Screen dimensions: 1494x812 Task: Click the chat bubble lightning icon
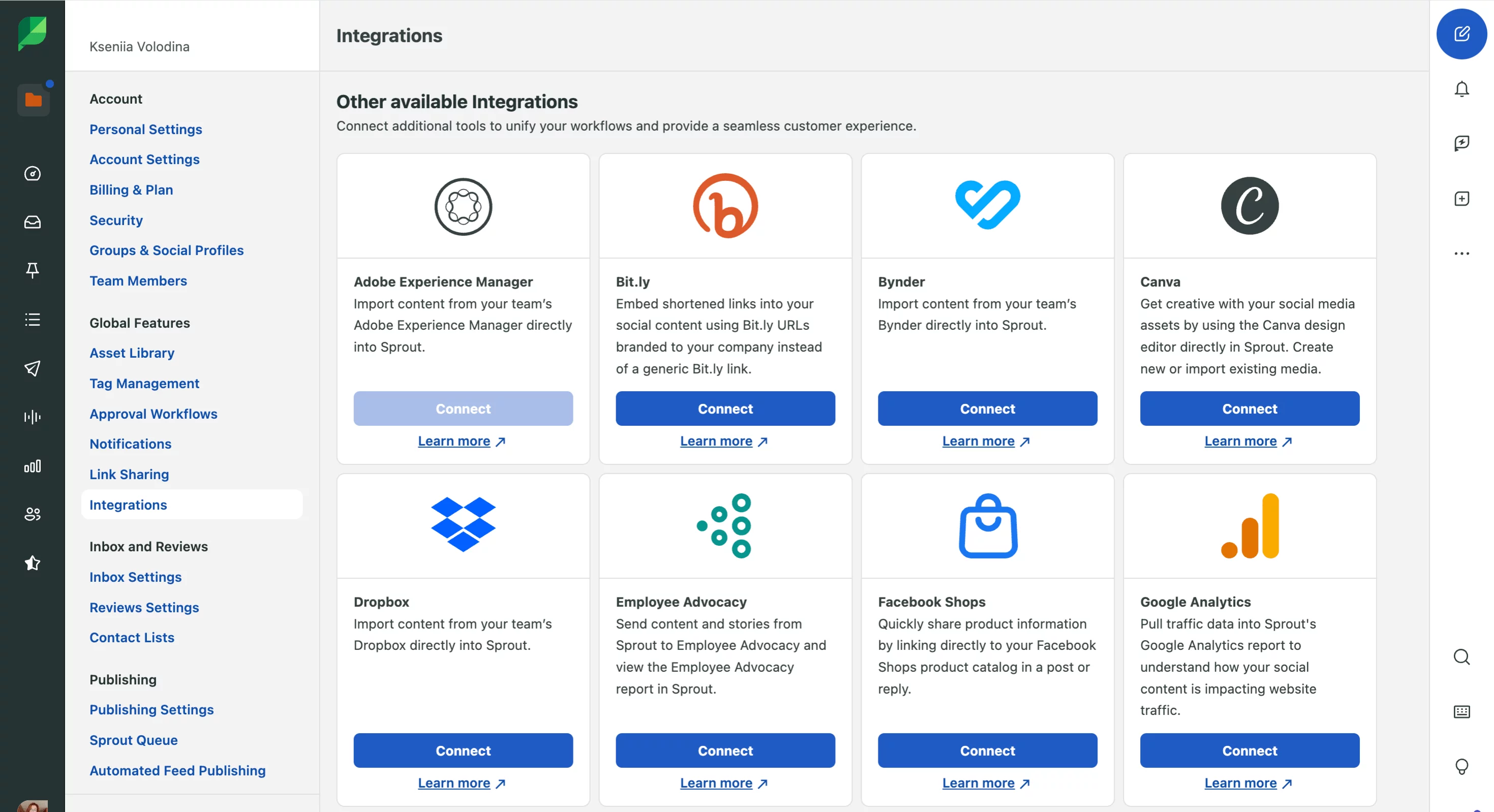click(1461, 143)
